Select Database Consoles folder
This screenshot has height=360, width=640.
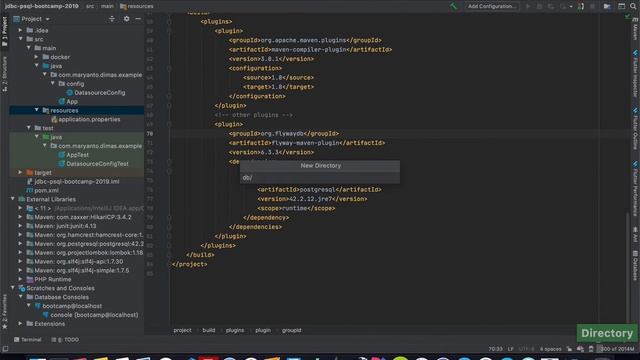58,297
